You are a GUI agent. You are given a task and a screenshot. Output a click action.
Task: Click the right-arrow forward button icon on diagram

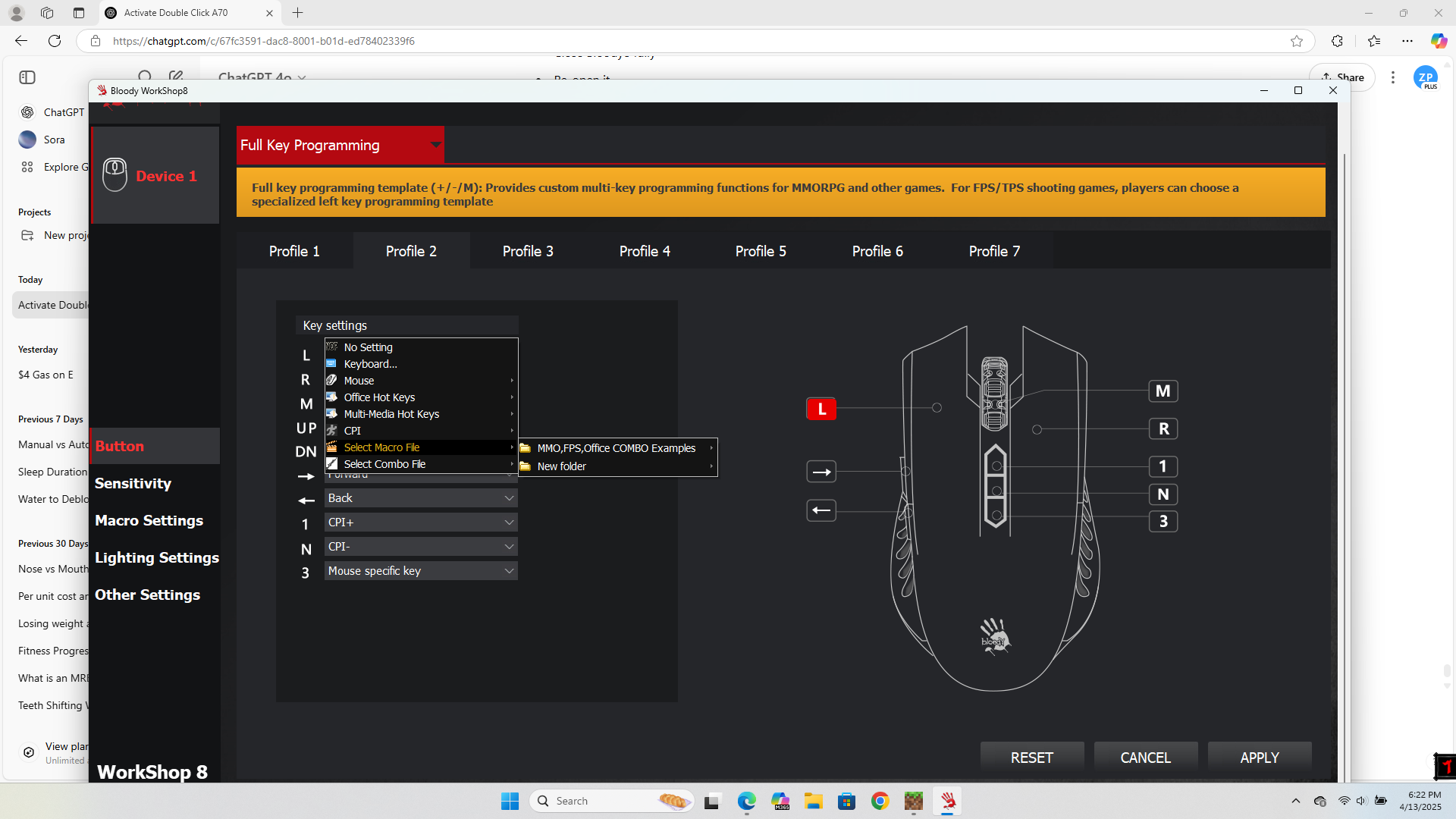[x=821, y=472]
